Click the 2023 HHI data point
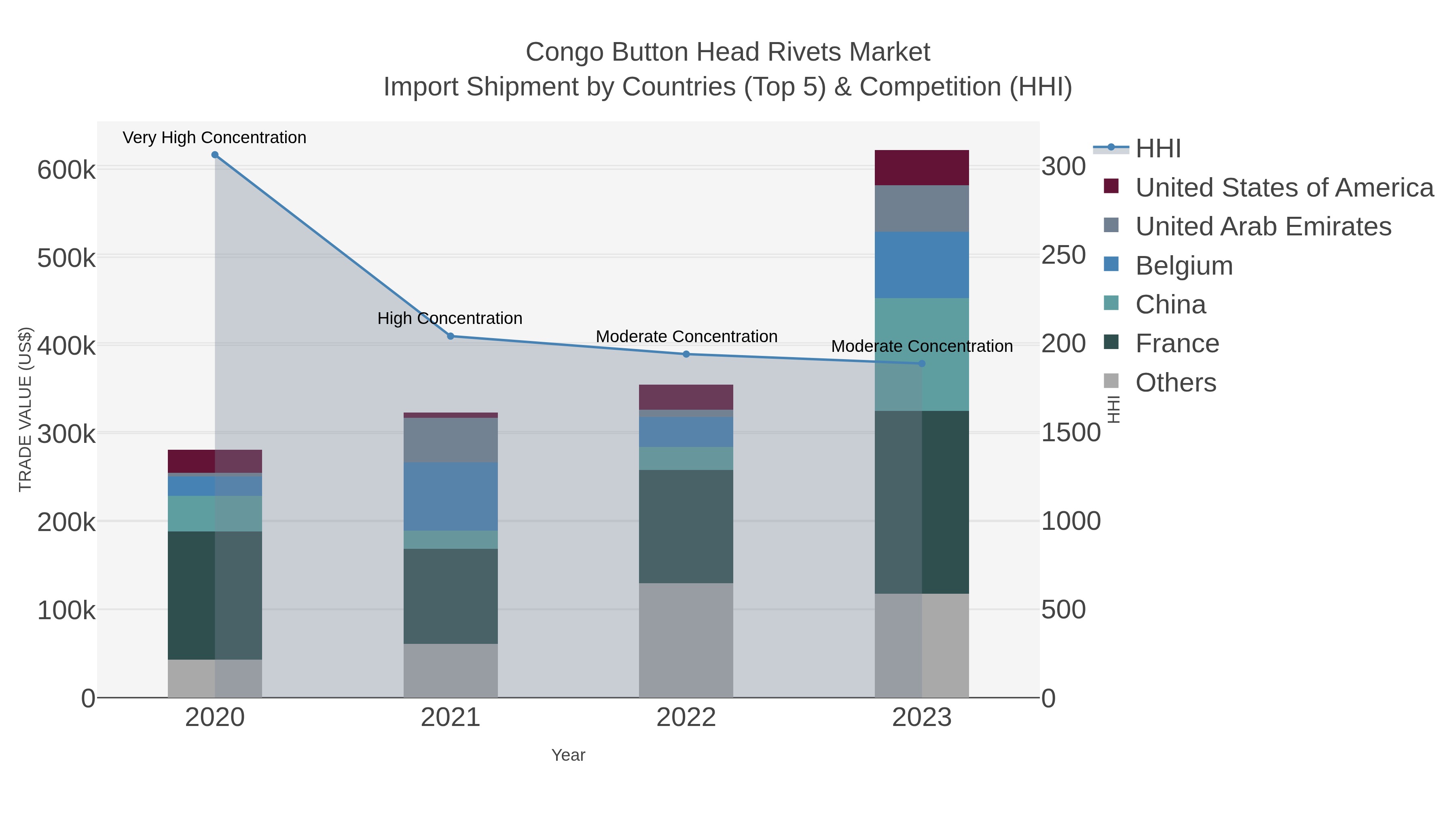The width and height of the screenshot is (1456, 819). 922,364
